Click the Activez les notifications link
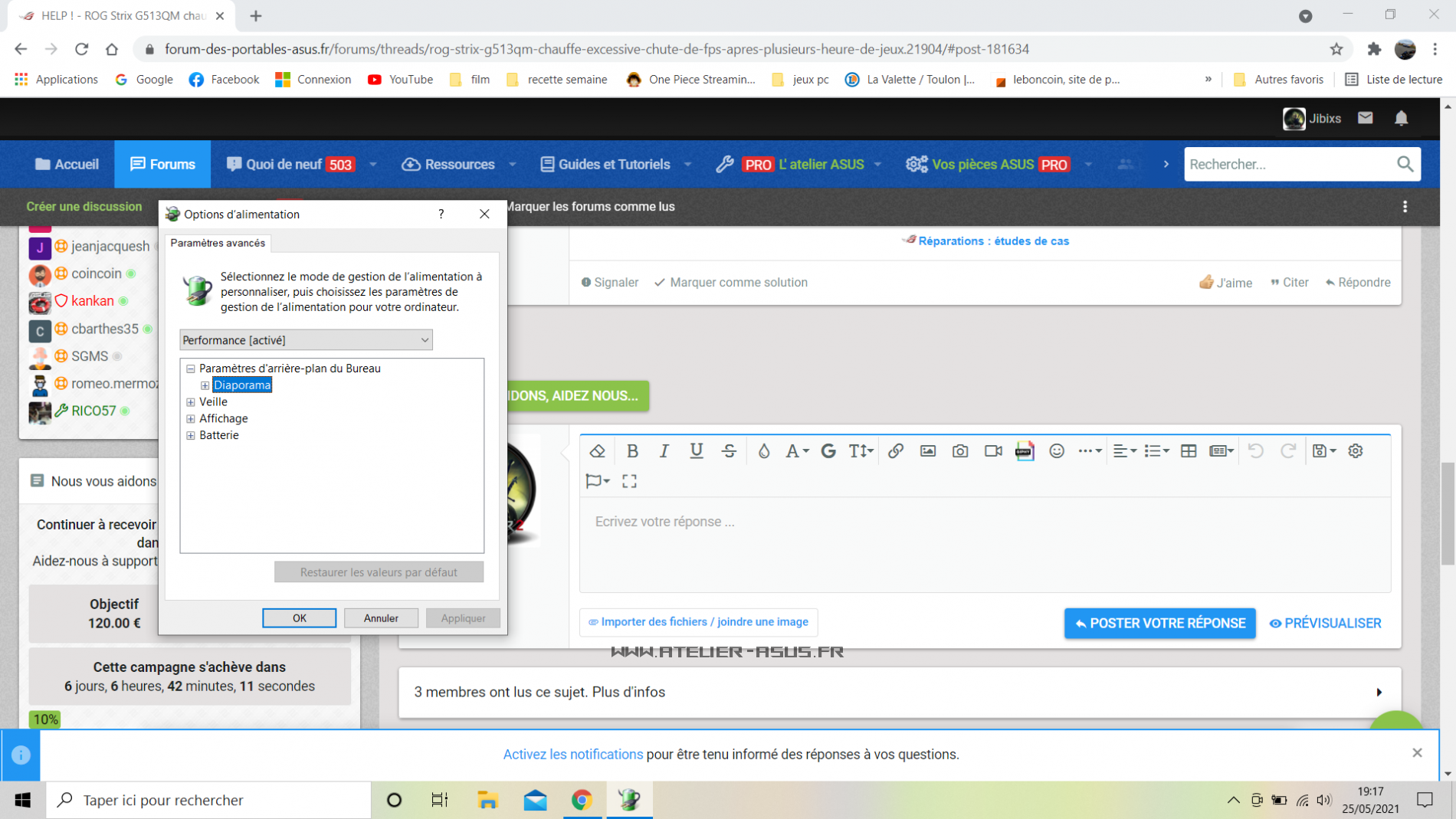1456x819 pixels. [x=572, y=755]
